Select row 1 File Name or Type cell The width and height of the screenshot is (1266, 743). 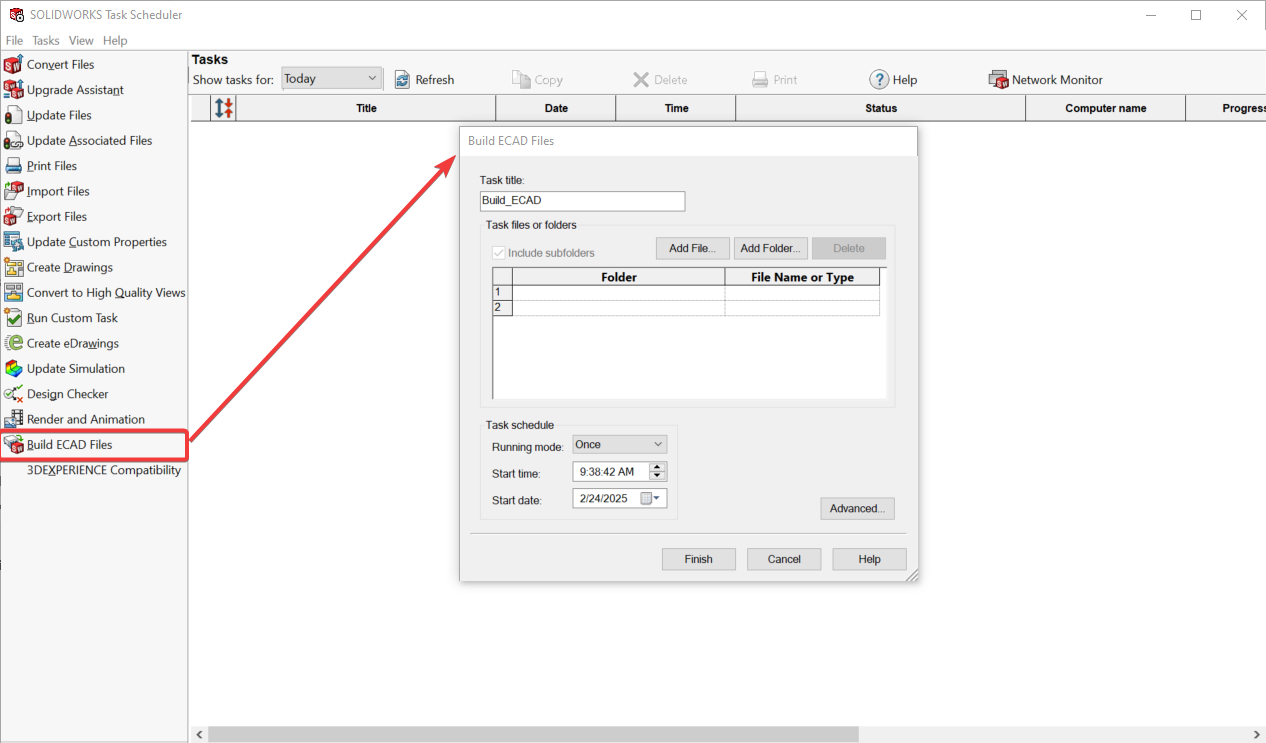click(802, 292)
